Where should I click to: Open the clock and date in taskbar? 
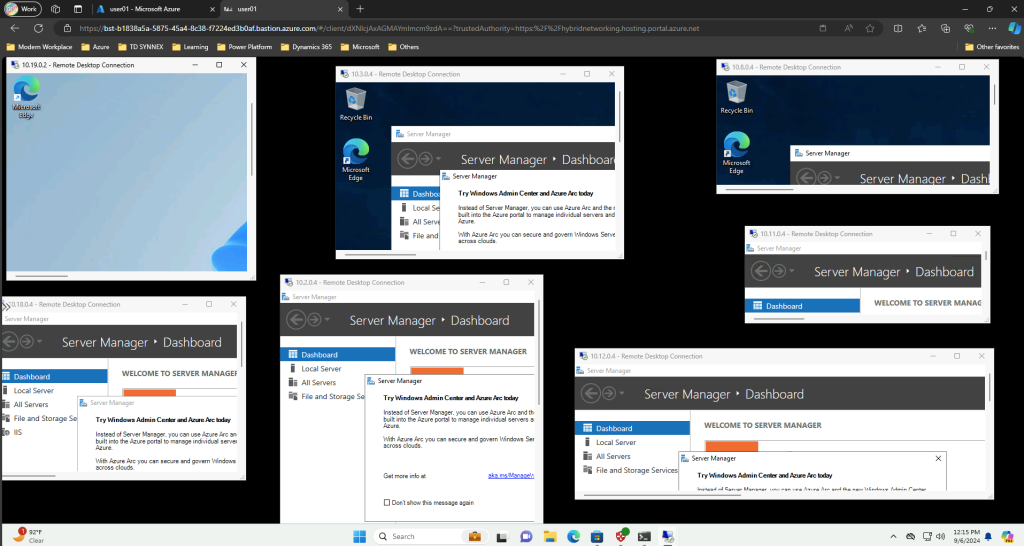[967, 536]
